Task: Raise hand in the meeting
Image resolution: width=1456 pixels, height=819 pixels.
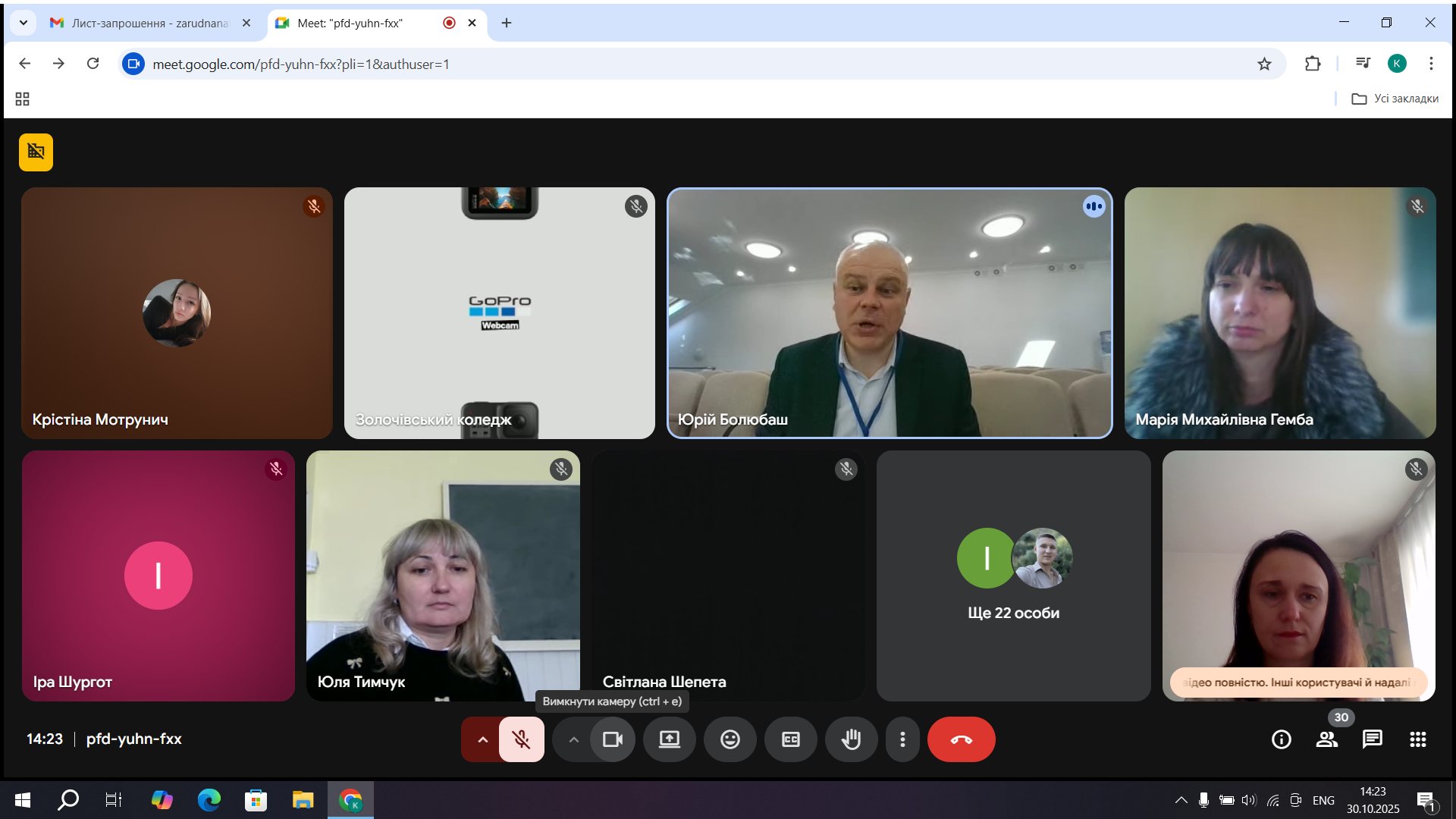Action: click(851, 739)
